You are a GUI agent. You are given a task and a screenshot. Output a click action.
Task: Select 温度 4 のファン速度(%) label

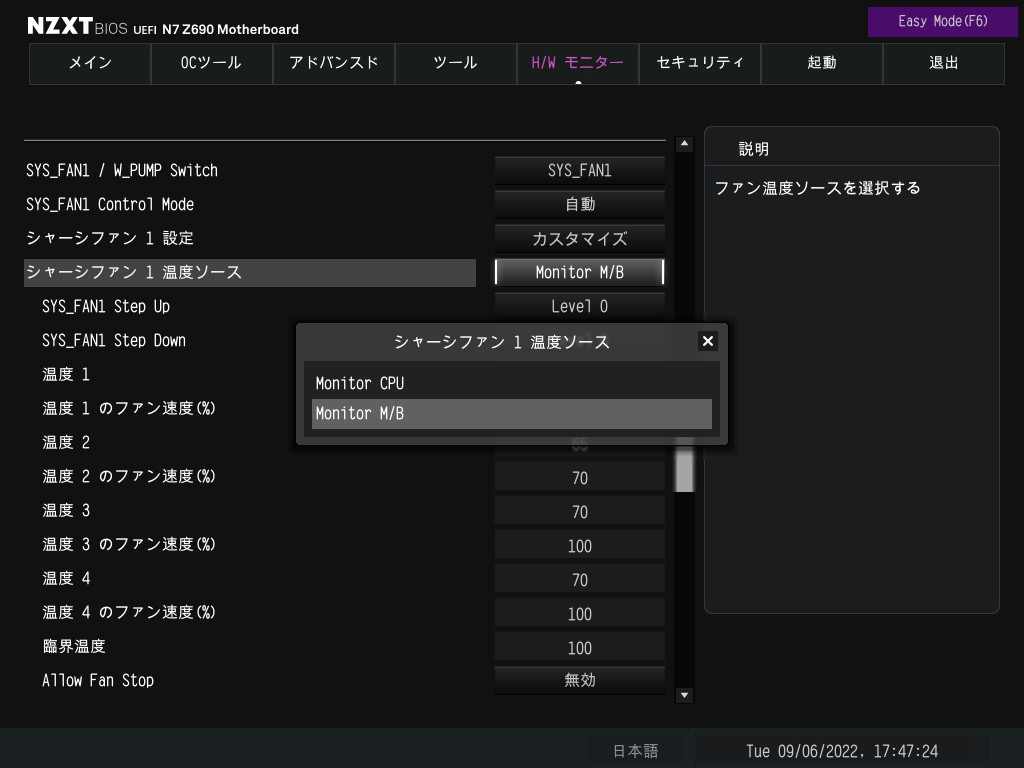[x=129, y=612]
